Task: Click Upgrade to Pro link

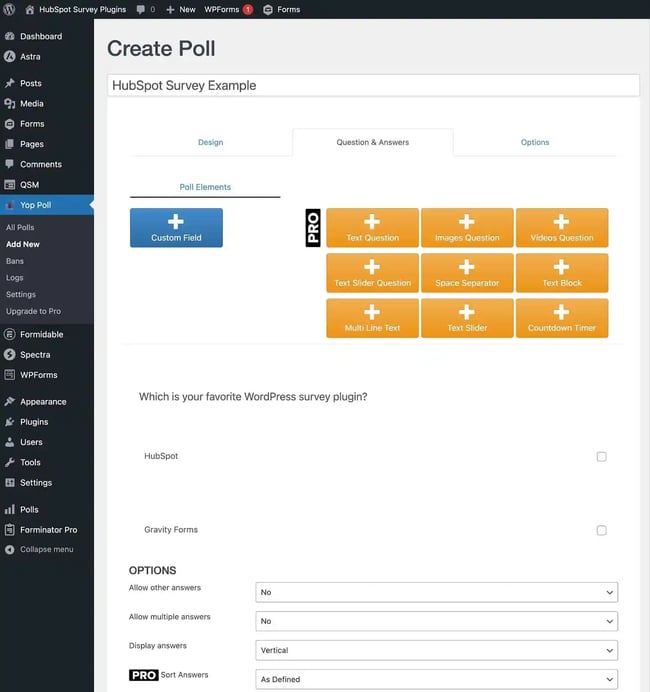Action: 34,311
